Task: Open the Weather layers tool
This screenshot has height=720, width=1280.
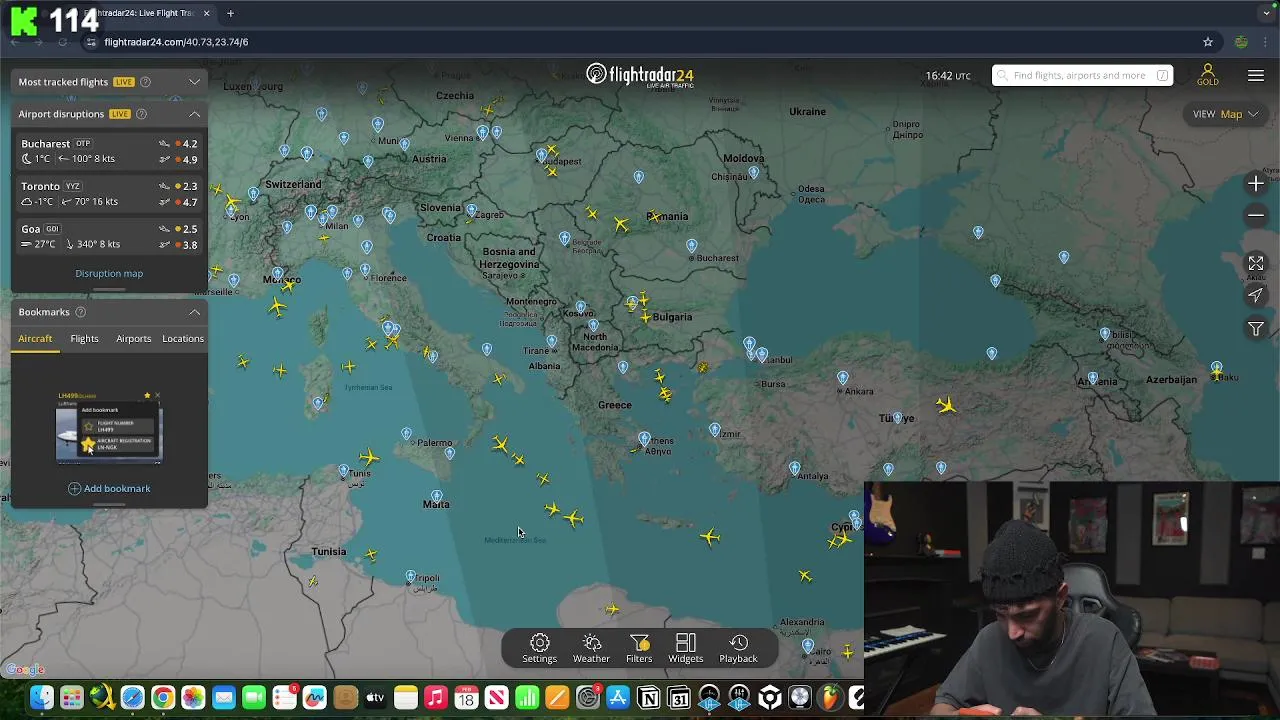Action: pos(591,648)
